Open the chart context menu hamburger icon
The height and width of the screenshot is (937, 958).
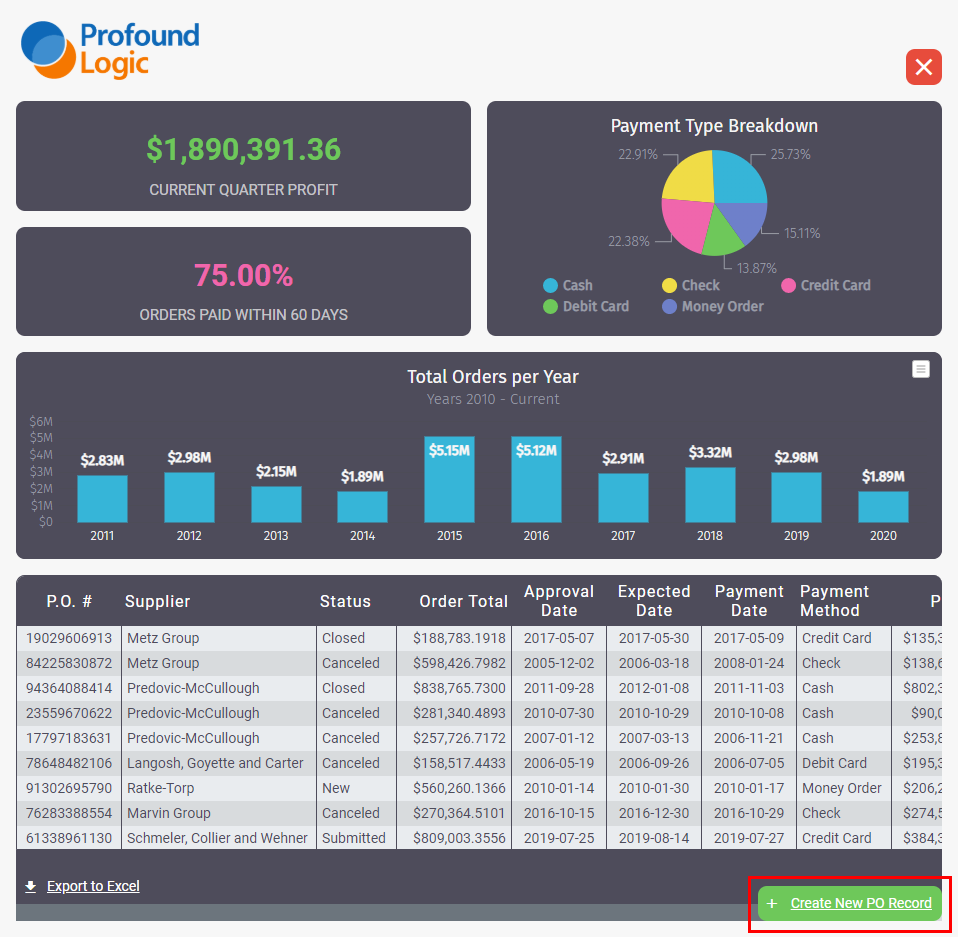(x=920, y=369)
